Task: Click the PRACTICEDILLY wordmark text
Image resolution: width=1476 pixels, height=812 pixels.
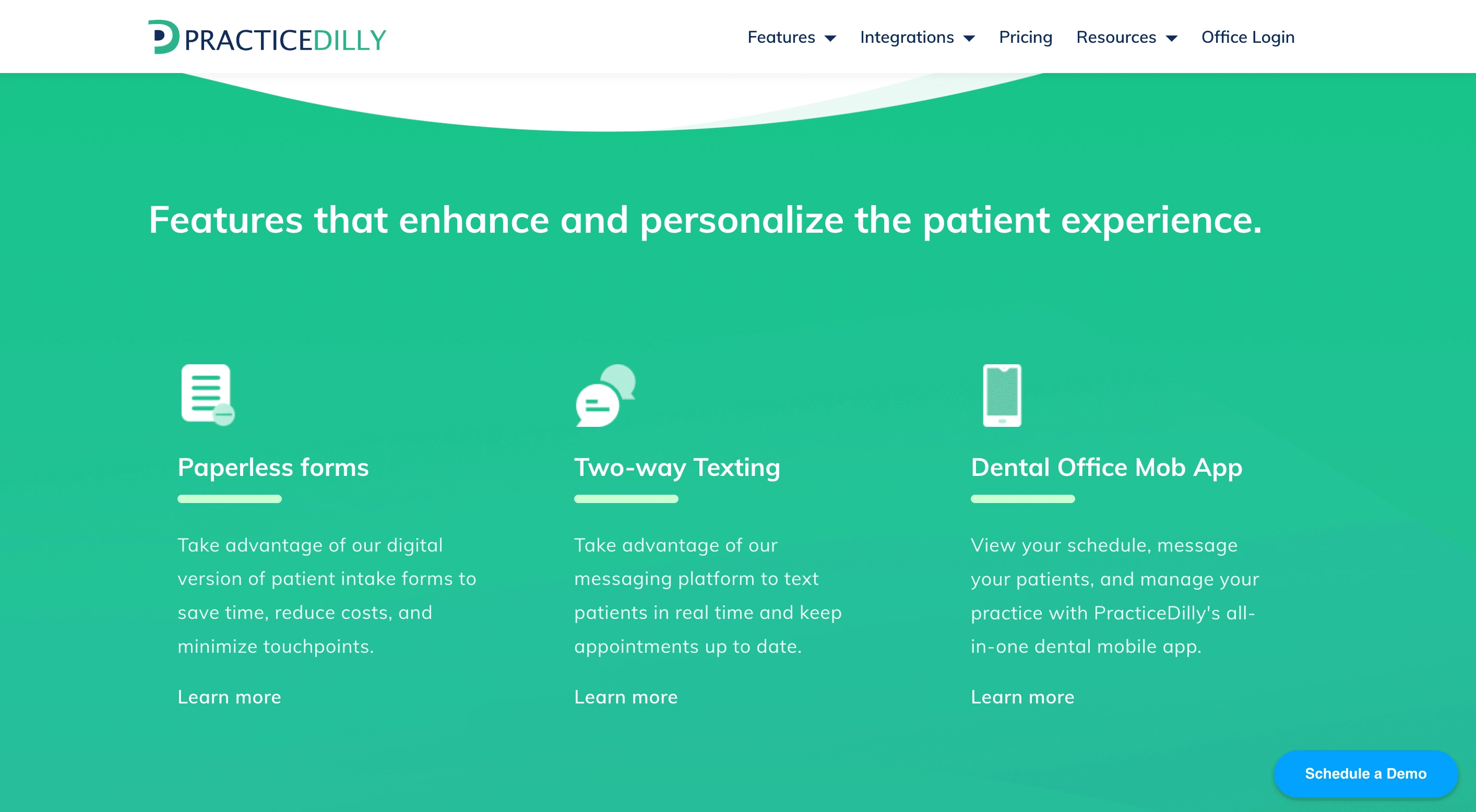Action: 285,40
